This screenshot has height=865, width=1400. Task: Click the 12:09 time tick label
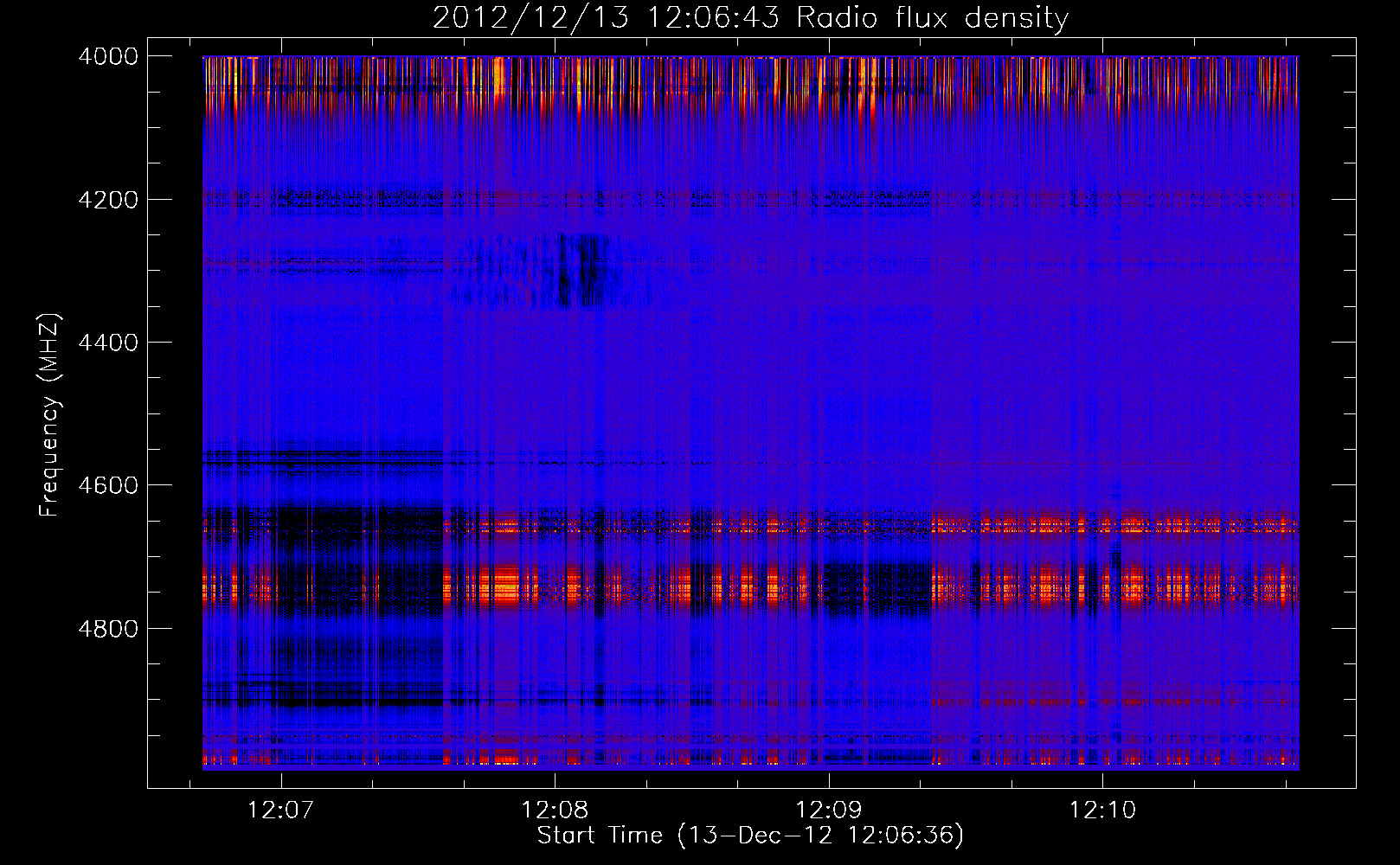[x=829, y=811]
